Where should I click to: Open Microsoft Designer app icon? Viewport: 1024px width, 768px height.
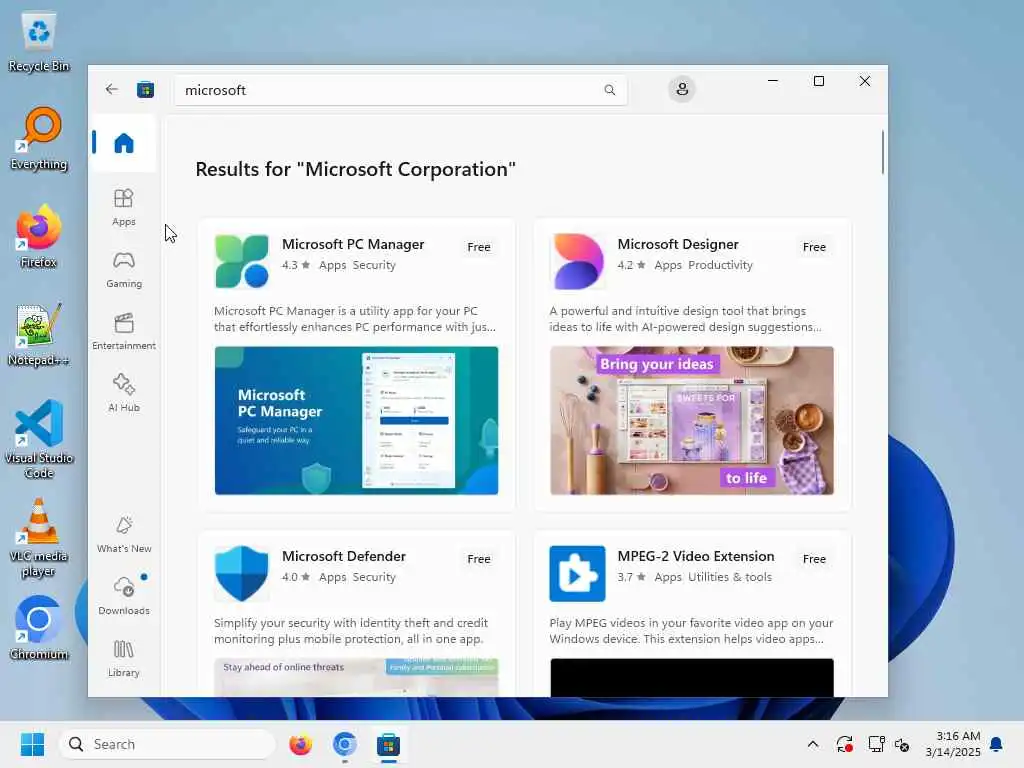pos(577,261)
